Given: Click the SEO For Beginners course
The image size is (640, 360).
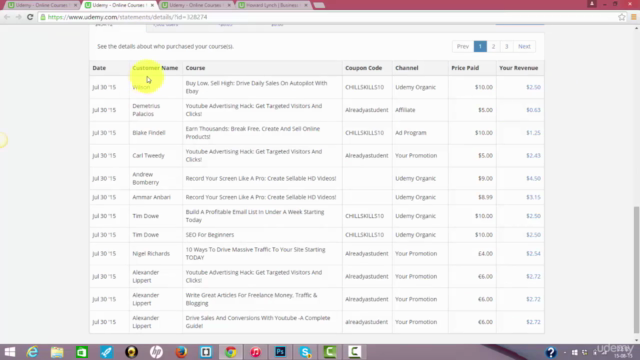Looking at the screenshot, I should pos(210,235).
